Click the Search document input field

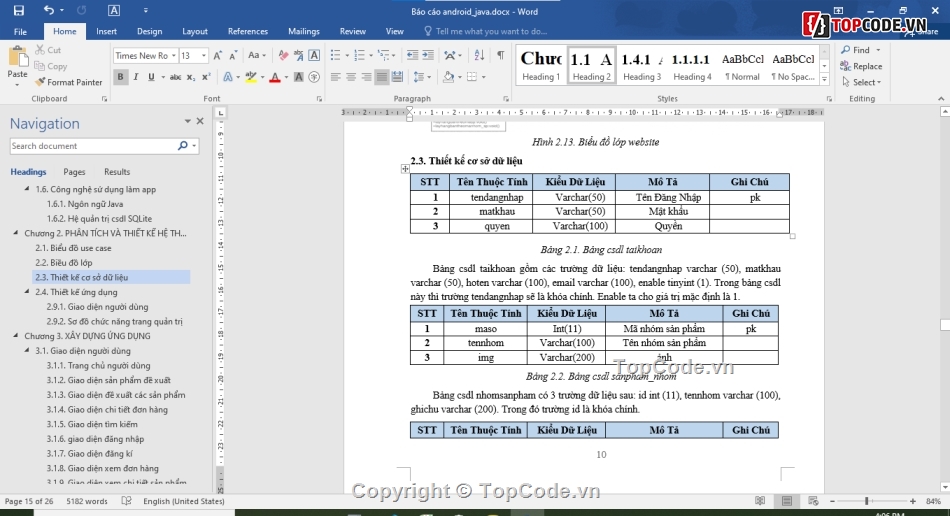pyautogui.click(x=92, y=146)
